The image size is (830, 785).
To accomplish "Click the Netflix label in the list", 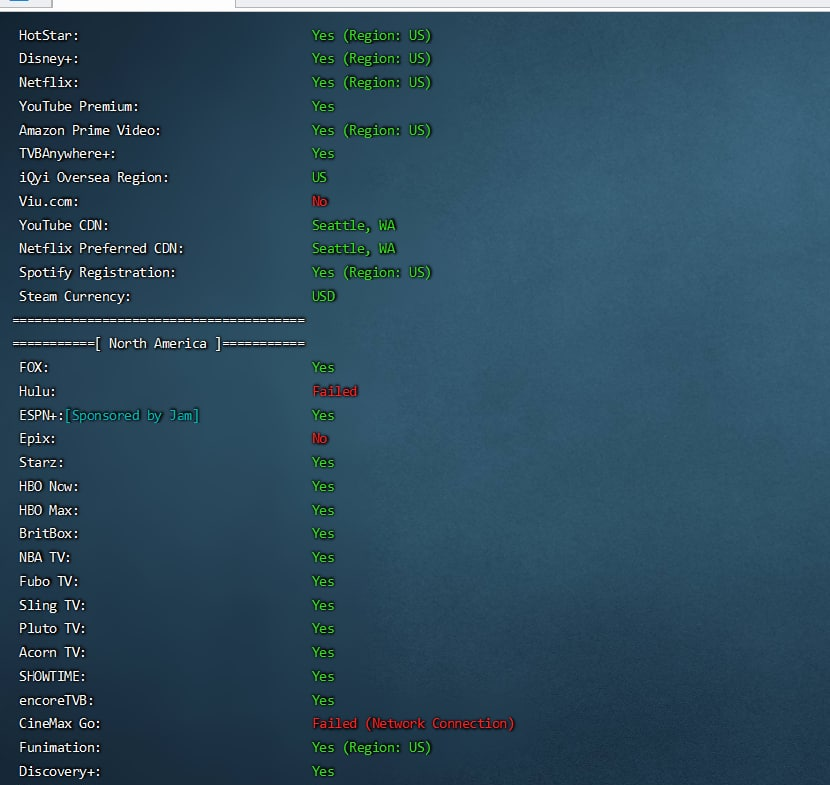I will click(x=49, y=83).
